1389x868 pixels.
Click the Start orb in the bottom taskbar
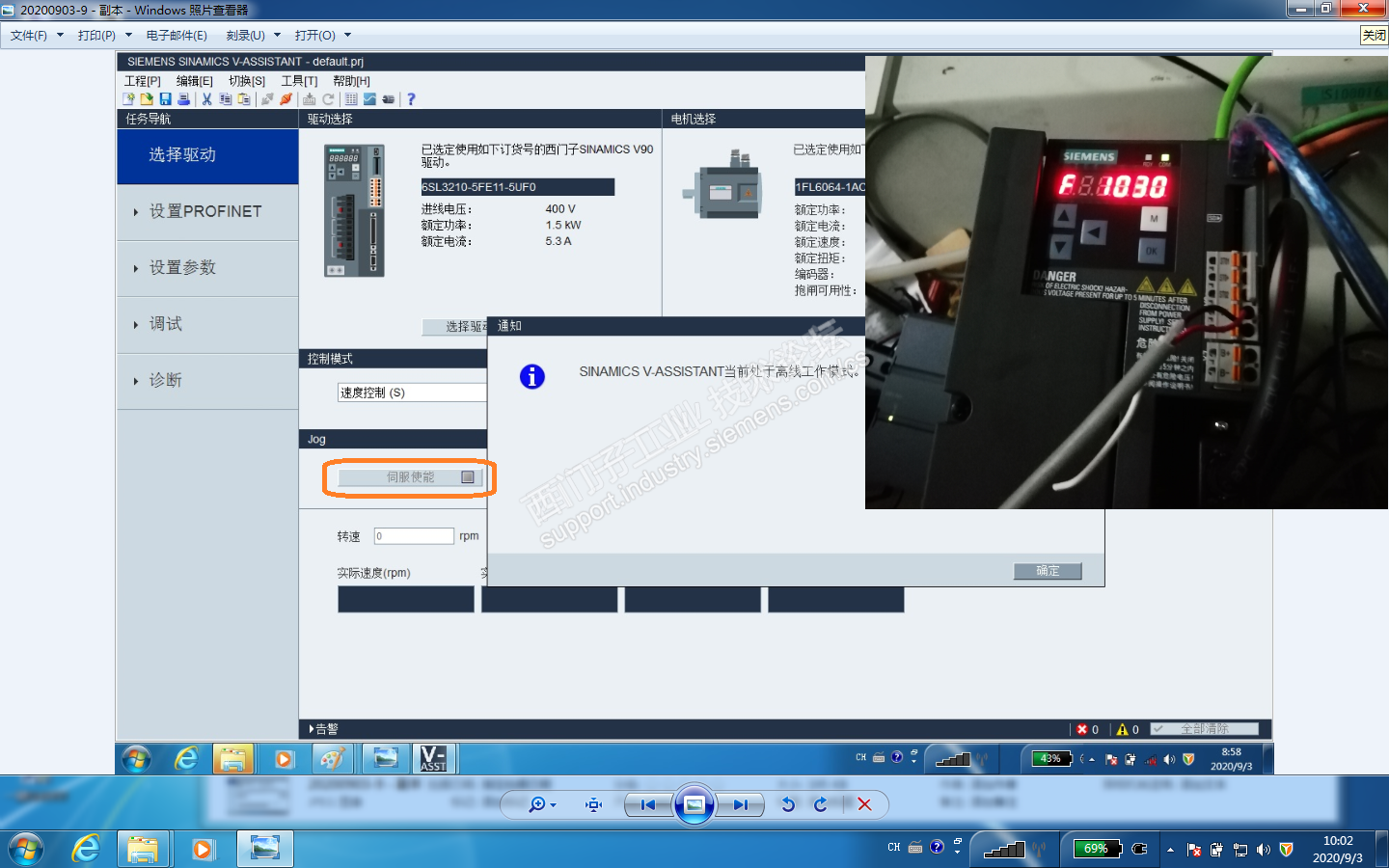[x=26, y=849]
